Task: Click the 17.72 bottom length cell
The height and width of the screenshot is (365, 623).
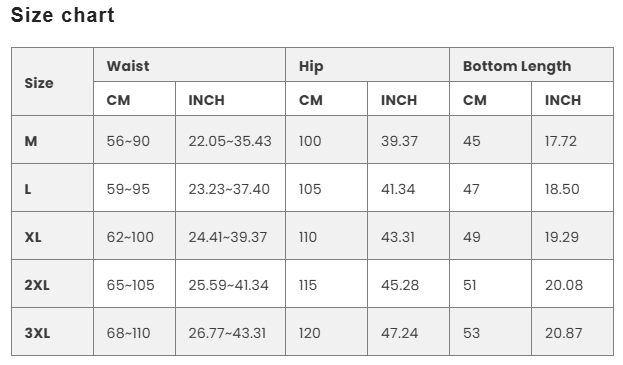Action: 572,140
